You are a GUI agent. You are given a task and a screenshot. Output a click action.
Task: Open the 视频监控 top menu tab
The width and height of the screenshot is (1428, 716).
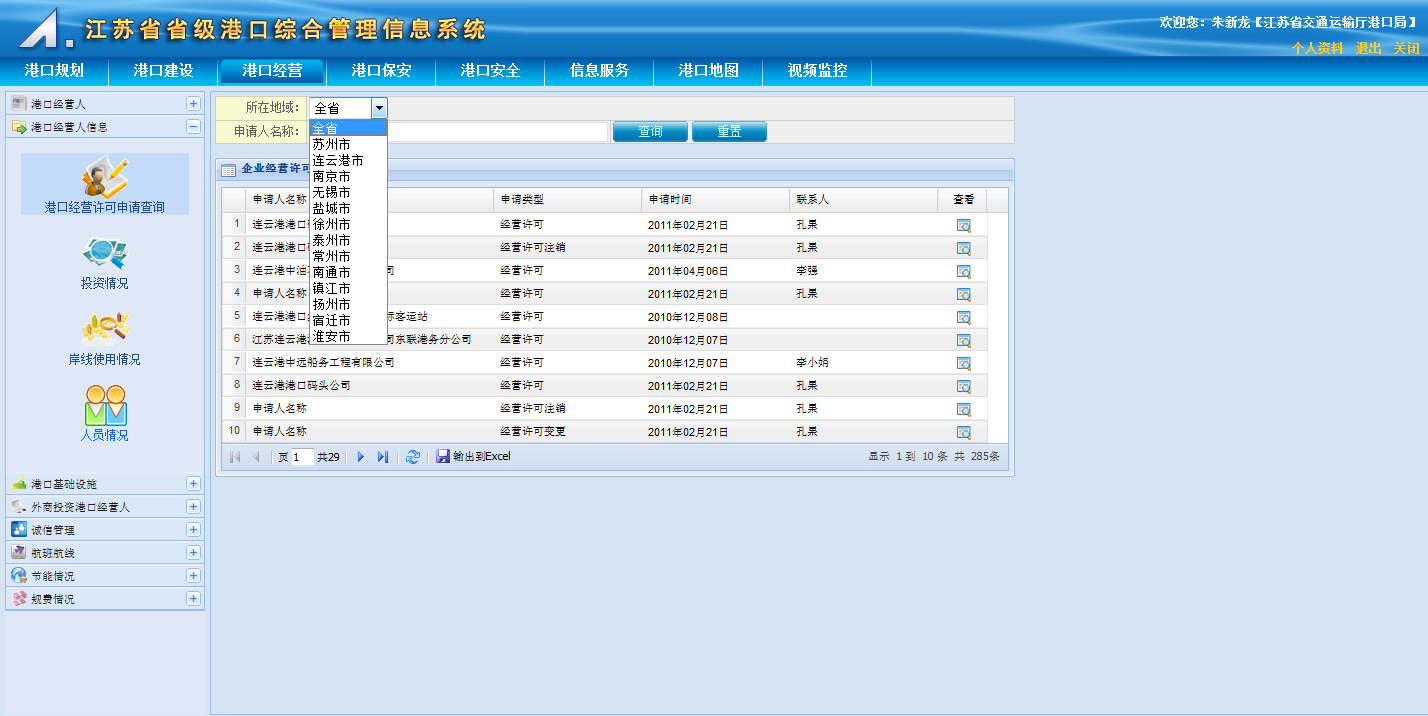817,71
